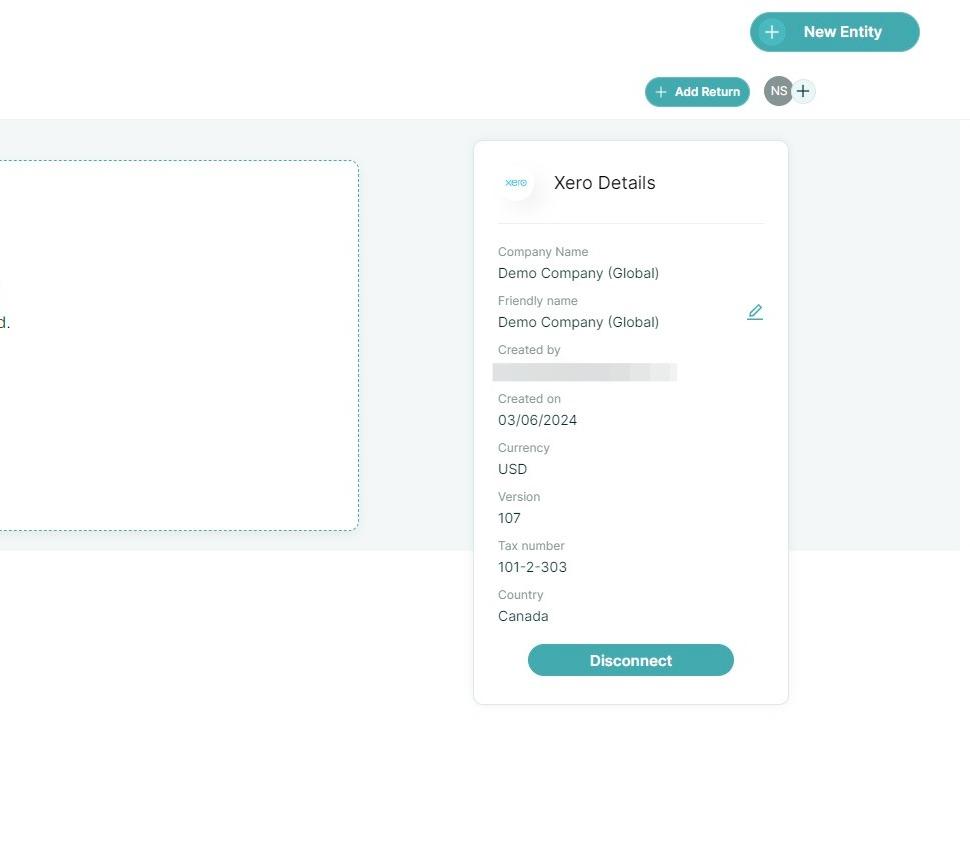970x856 pixels.
Task: Click the Xero logo icon
Action: pyautogui.click(x=516, y=182)
